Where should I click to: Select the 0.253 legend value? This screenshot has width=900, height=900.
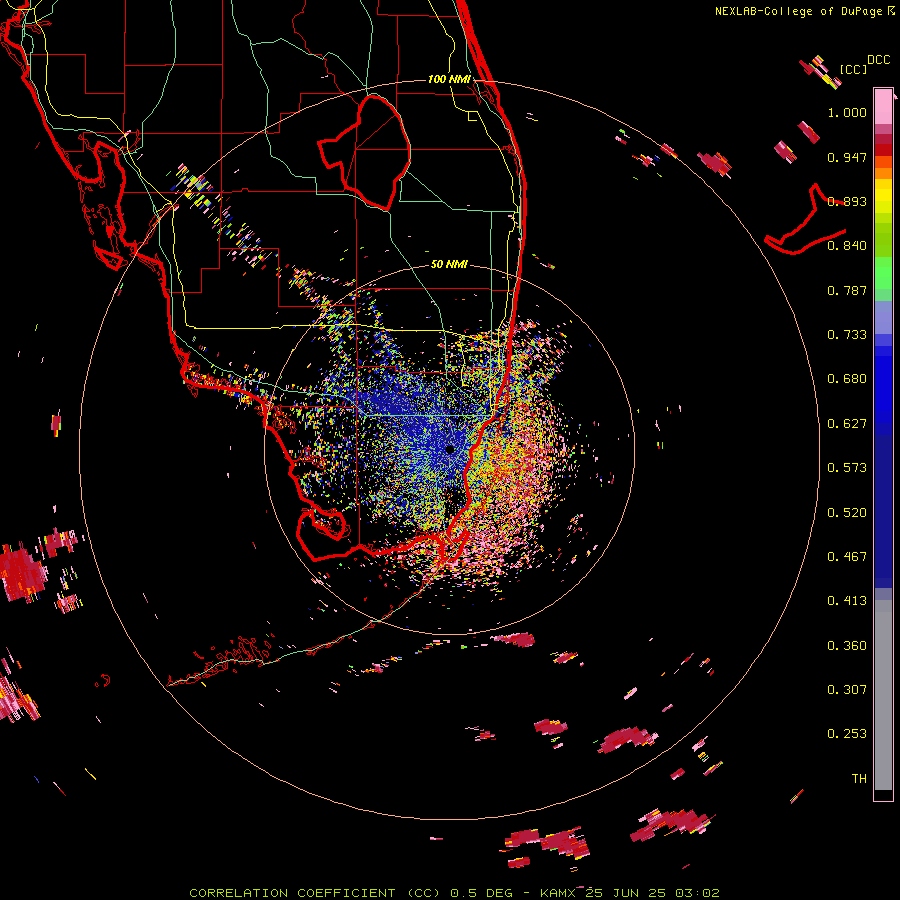pos(847,734)
